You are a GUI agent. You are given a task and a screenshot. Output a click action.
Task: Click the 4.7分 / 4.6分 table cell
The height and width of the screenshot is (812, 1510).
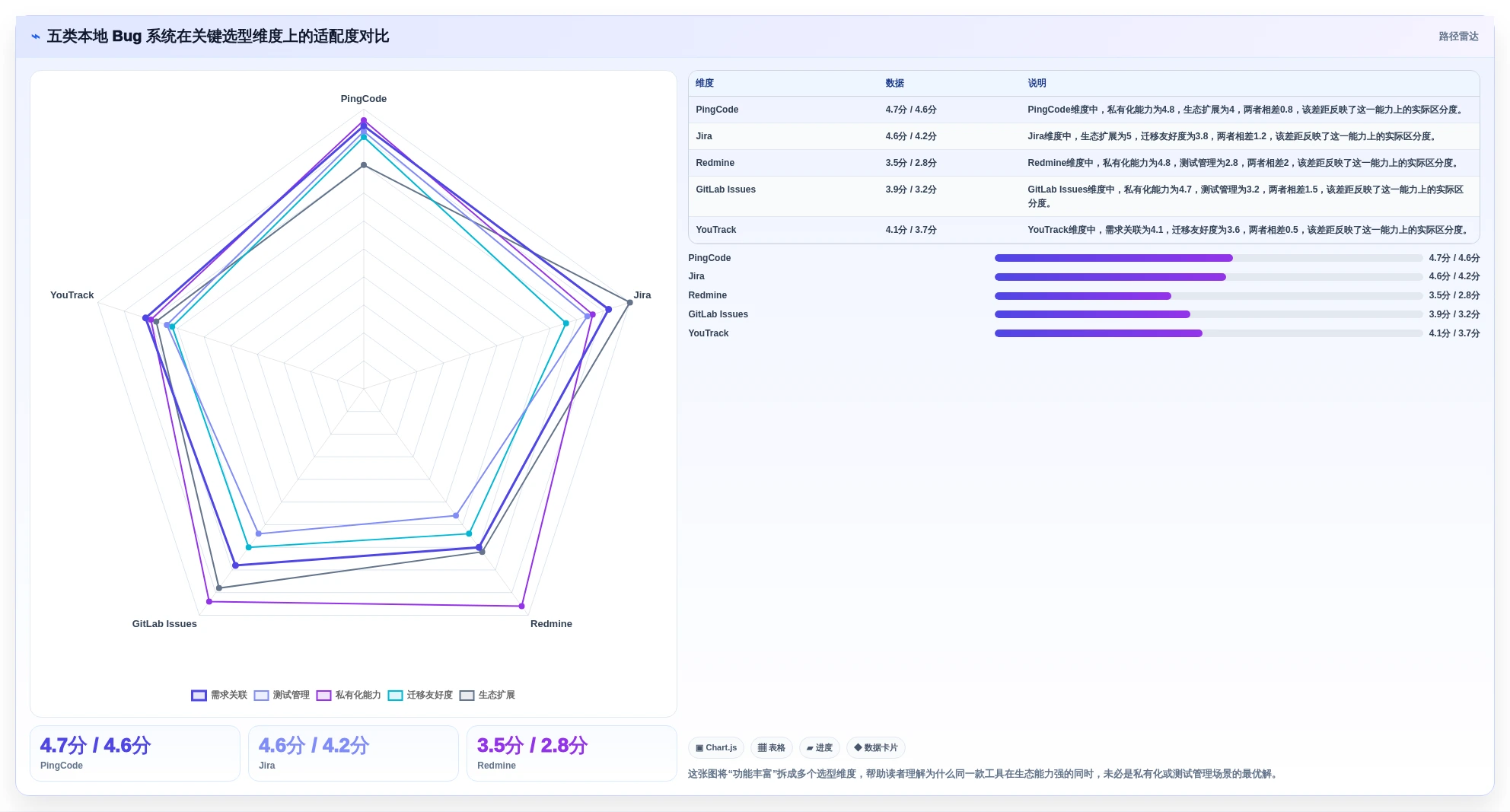911,110
